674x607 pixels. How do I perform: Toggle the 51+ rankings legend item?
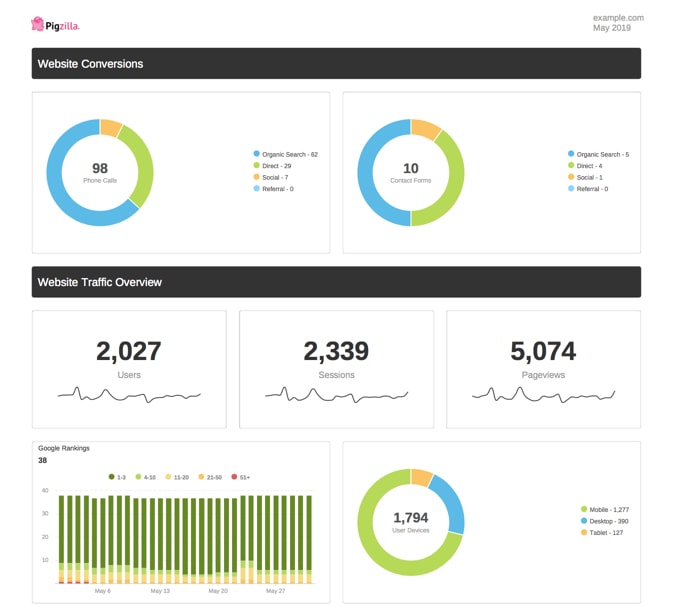(x=241, y=477)
